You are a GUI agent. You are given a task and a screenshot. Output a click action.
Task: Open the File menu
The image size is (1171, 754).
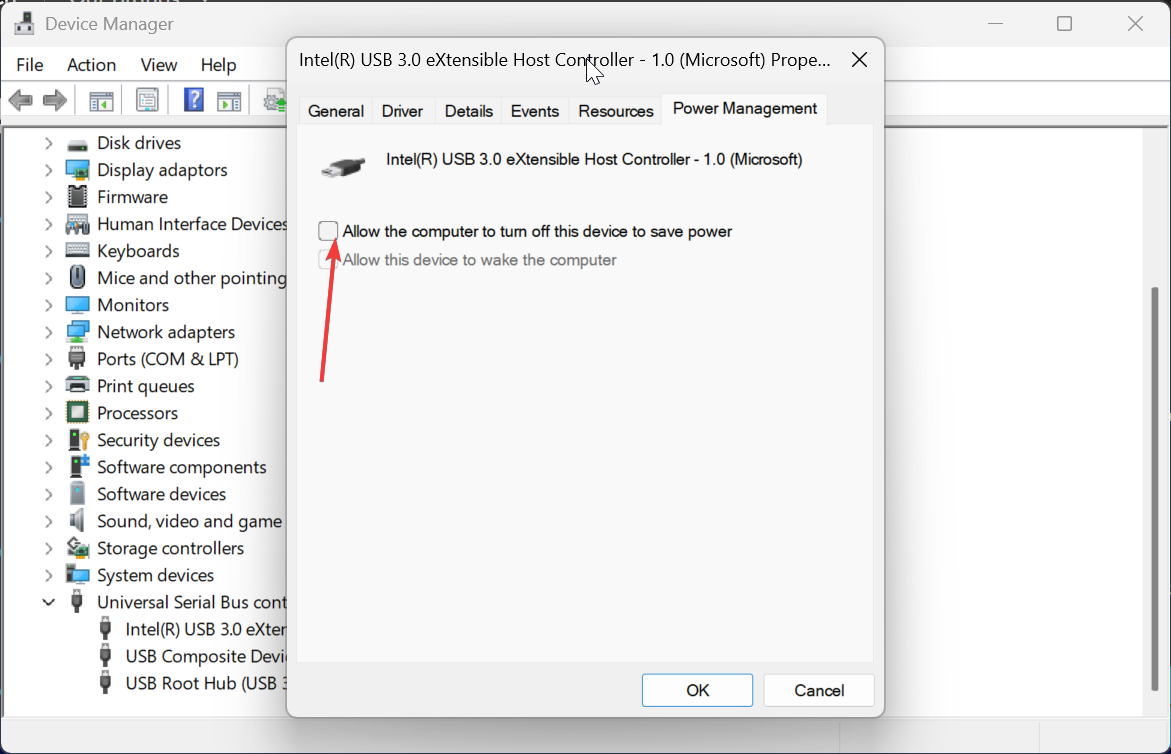30,65
